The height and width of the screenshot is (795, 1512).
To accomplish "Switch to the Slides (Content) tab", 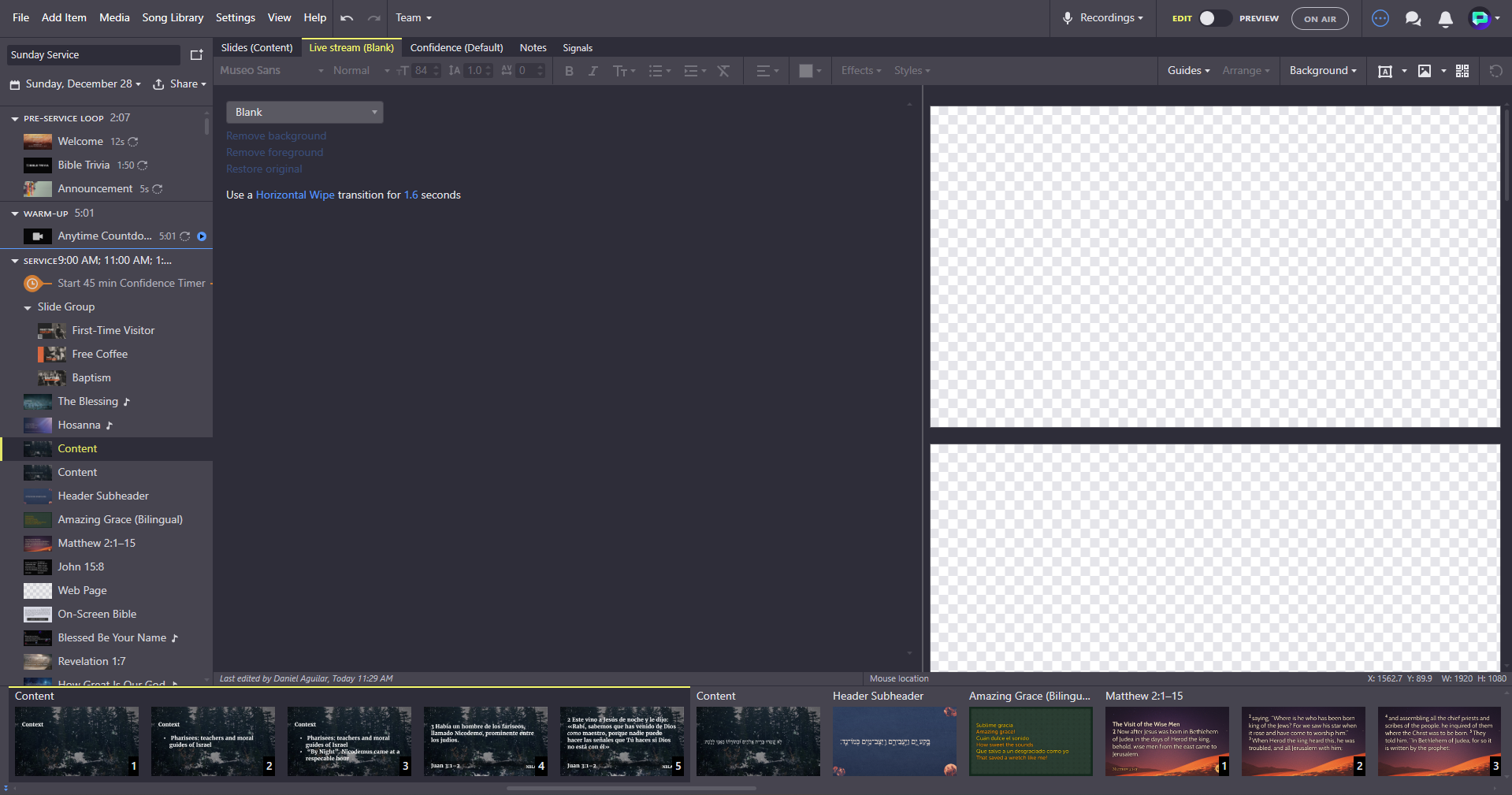I will tap(257, 48).
